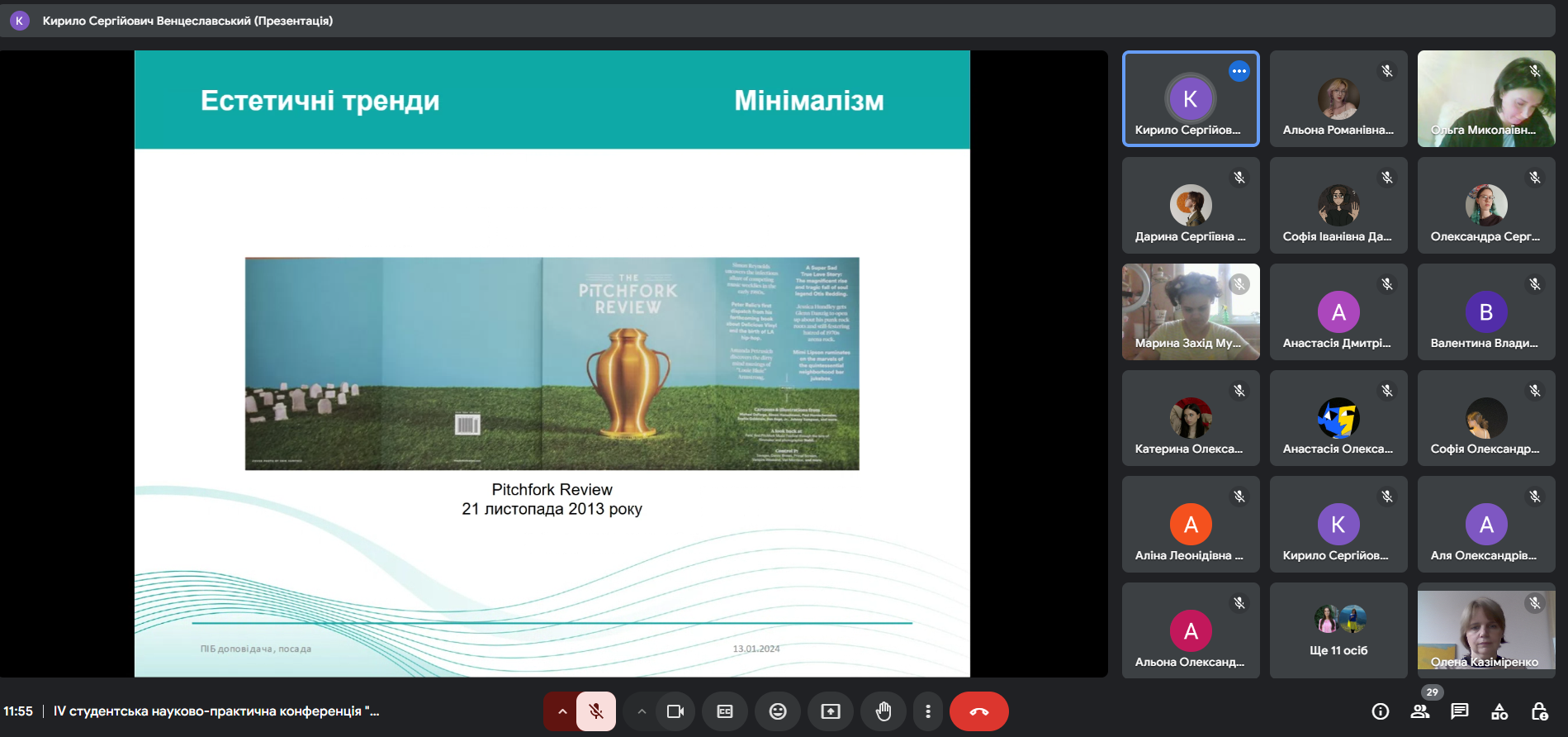Open the chat with everyone panel
The width and height of the screenshot is (1568, 737).
[1460, 711]
